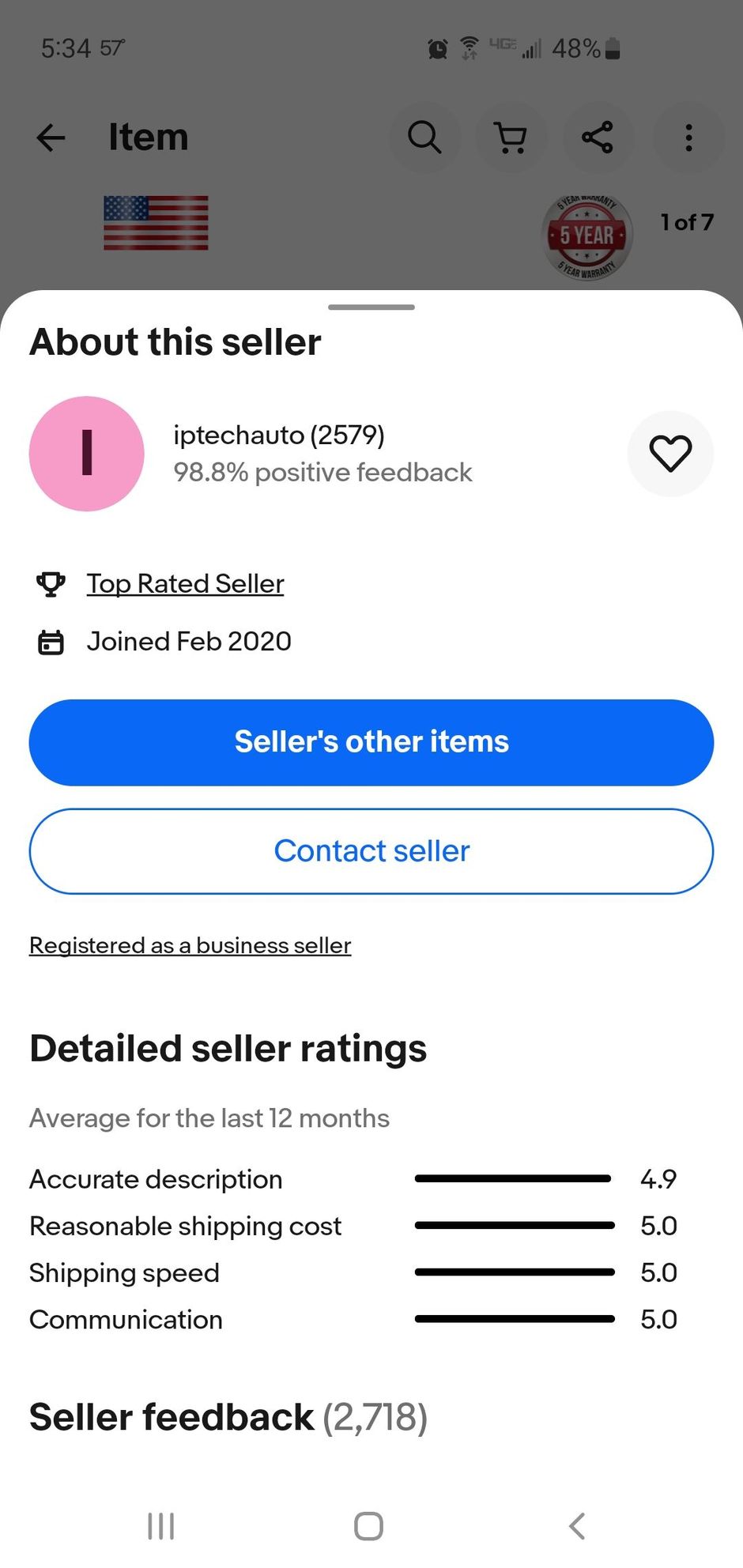Image resolution: width=743 pixels, height=1568 pixels.
Task: Tap the Android recent apps button
Action: coord(161,1526)
